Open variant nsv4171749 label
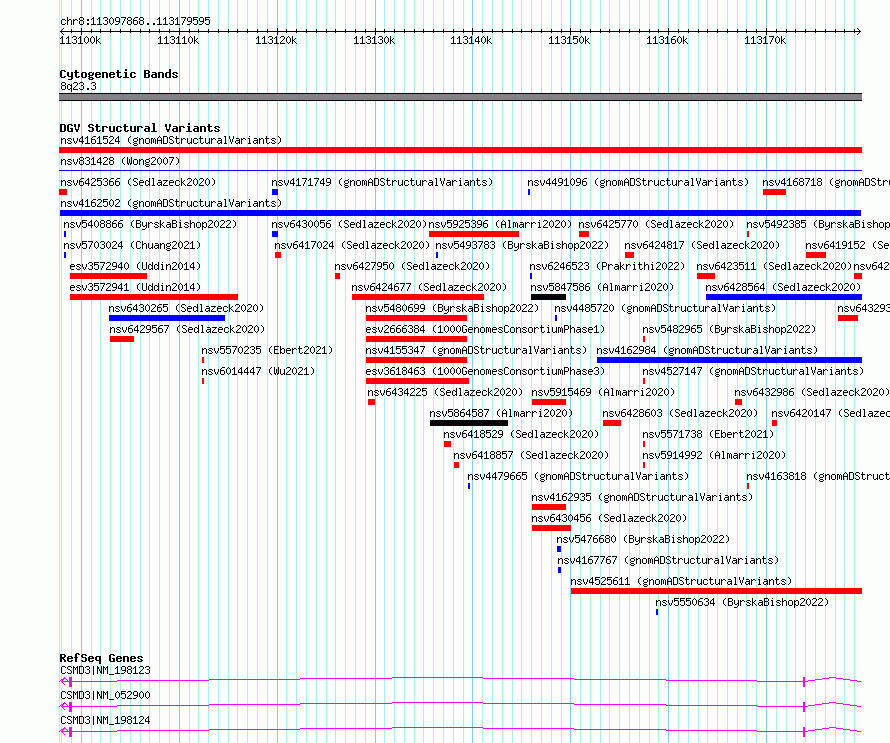The image size is (890, 743). coord(382,182)
